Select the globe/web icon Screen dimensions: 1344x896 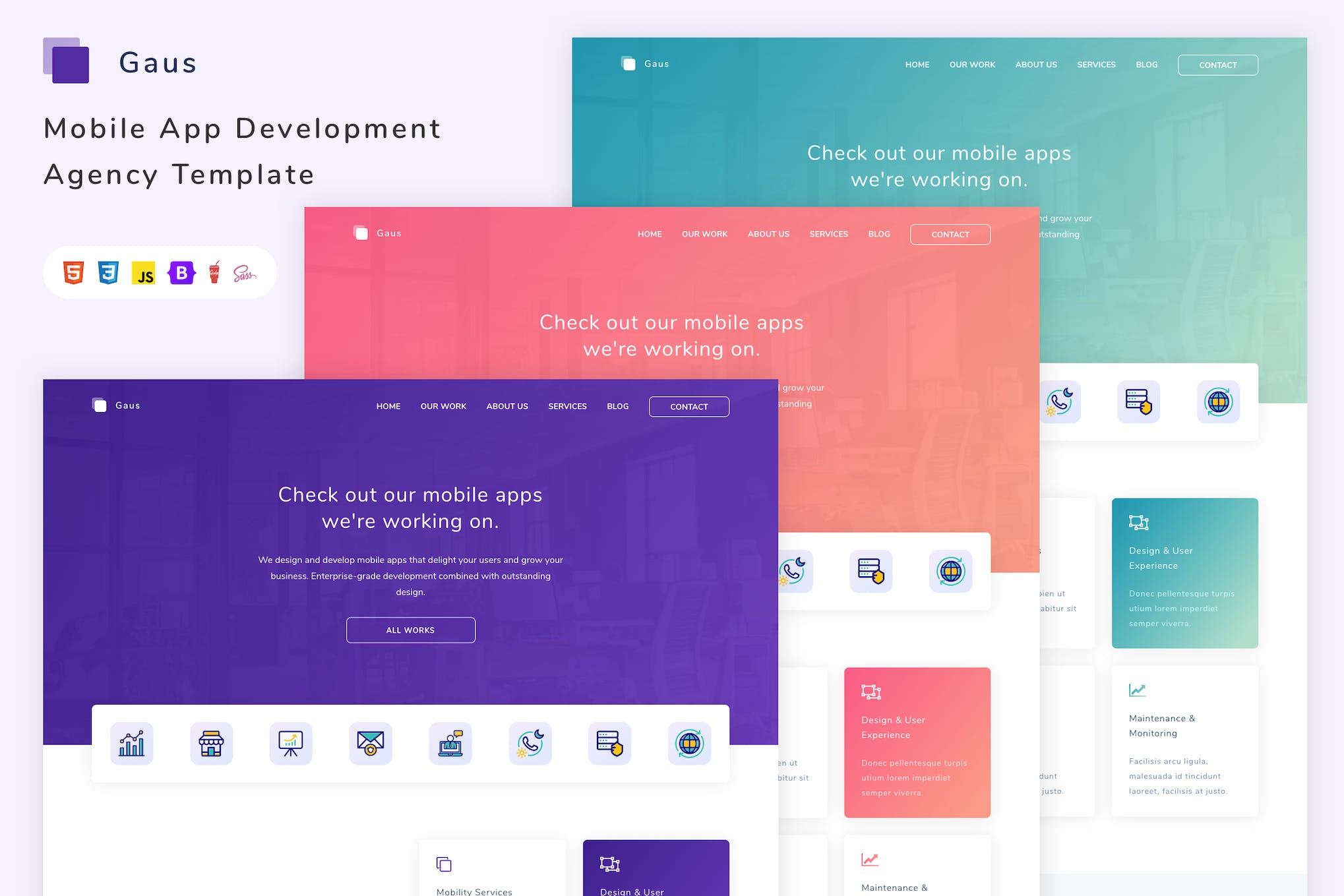pos(690,742)
